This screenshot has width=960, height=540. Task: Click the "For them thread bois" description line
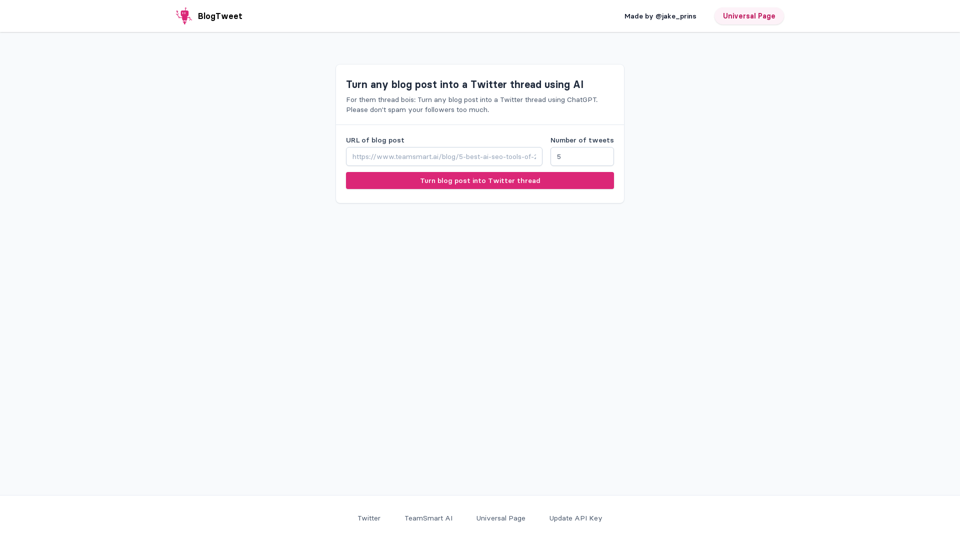pyautogui.click(x=472, y=100)
